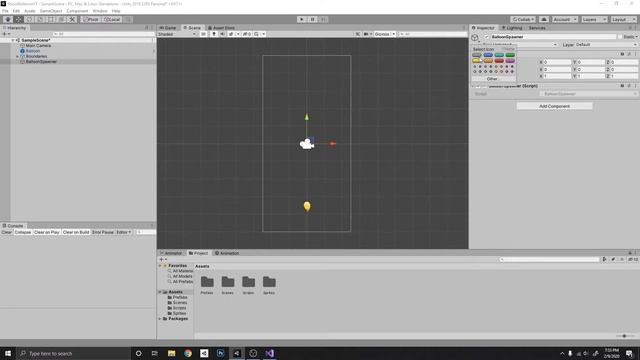Viewport: 640px width, 360px height.
Task: Open the GameObject menu
Action: click(51, 11)
